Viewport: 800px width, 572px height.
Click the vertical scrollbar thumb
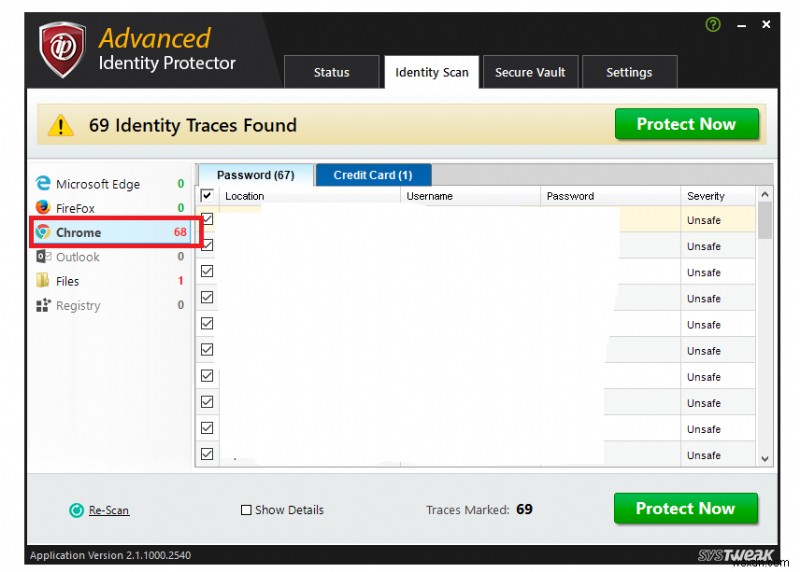coord(764,220)
